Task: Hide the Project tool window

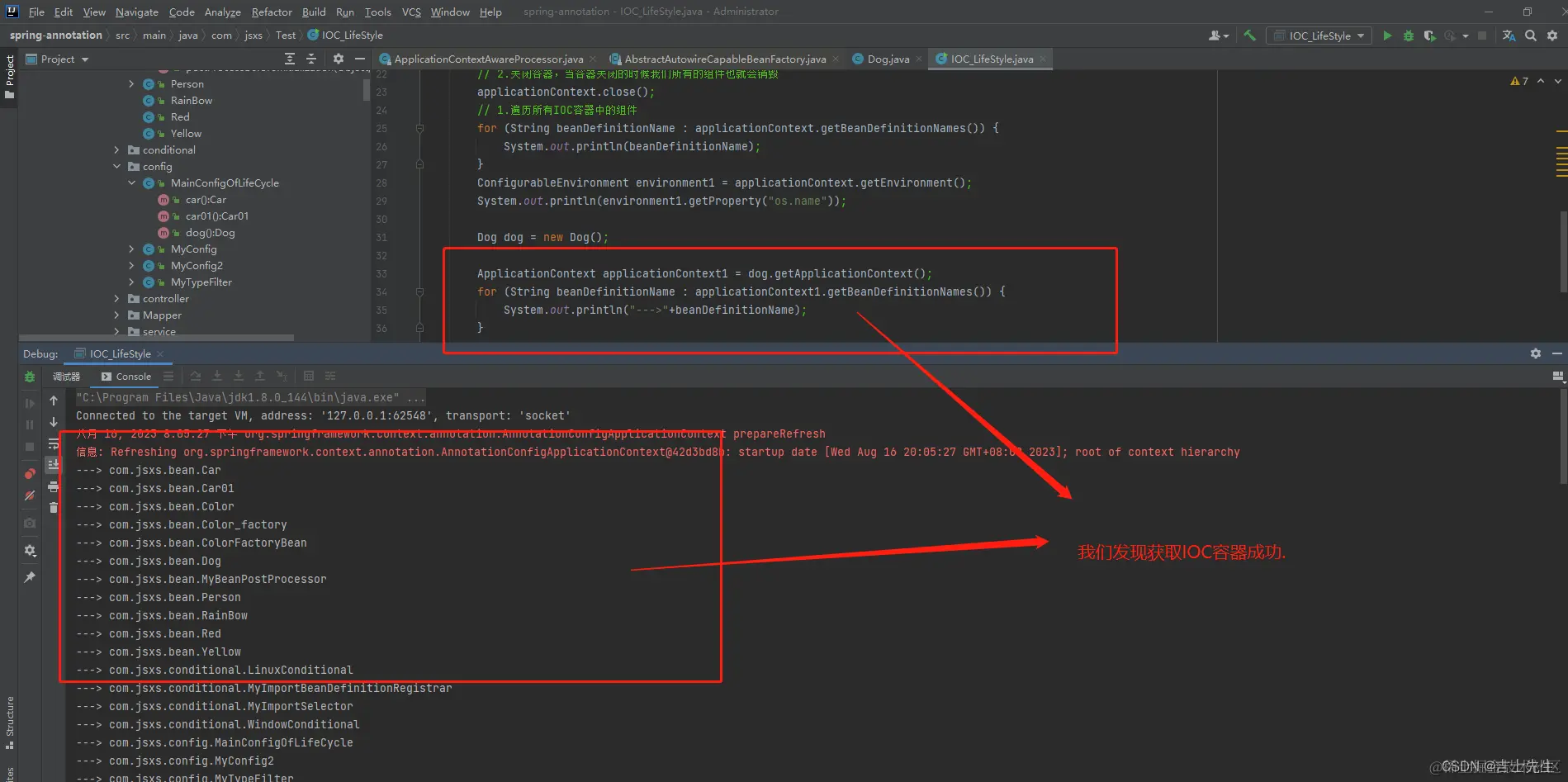Action: coord(360,59)
